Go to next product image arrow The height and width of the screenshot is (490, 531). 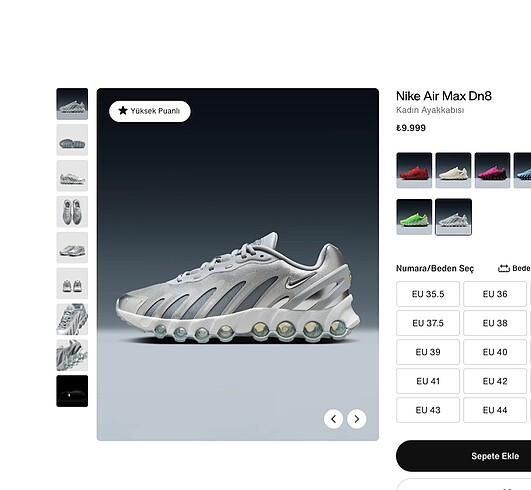pos(357,419)
